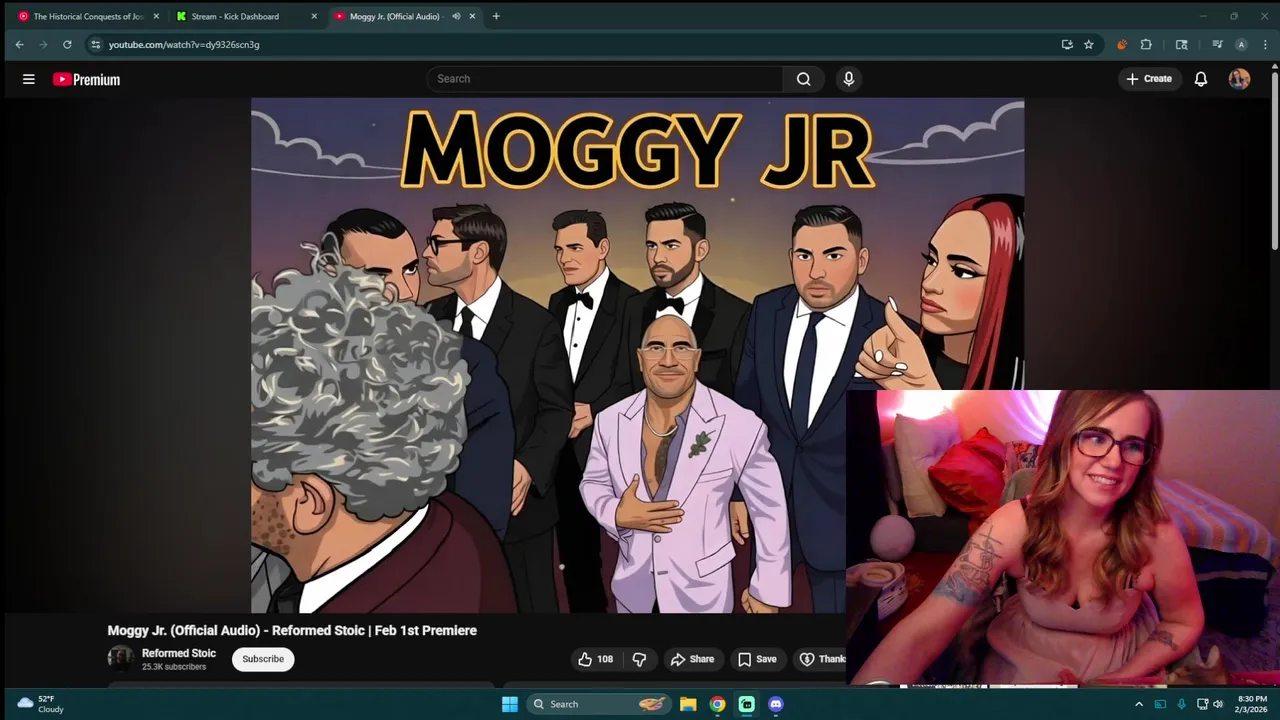This screenshot has height=720, width=1280.
Task: Start voice search with the microphone icon
Action: click(x=849, y=79)
